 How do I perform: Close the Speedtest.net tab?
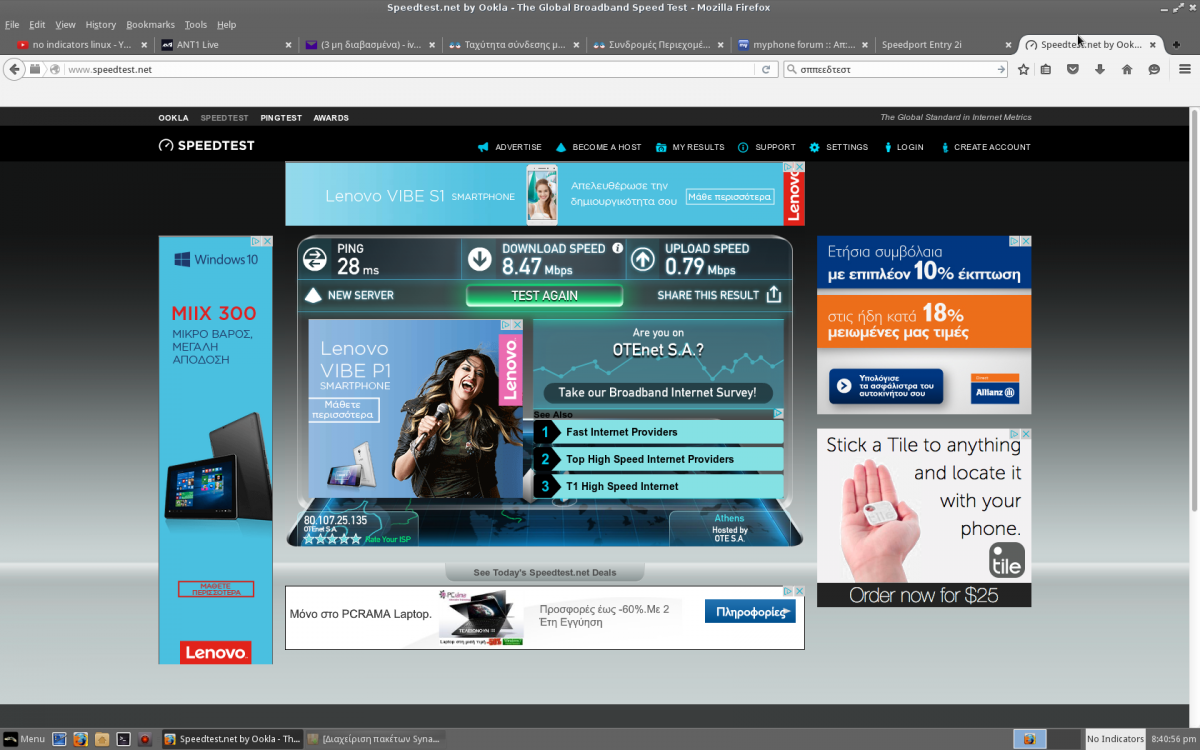click(x=1153, y=45)
